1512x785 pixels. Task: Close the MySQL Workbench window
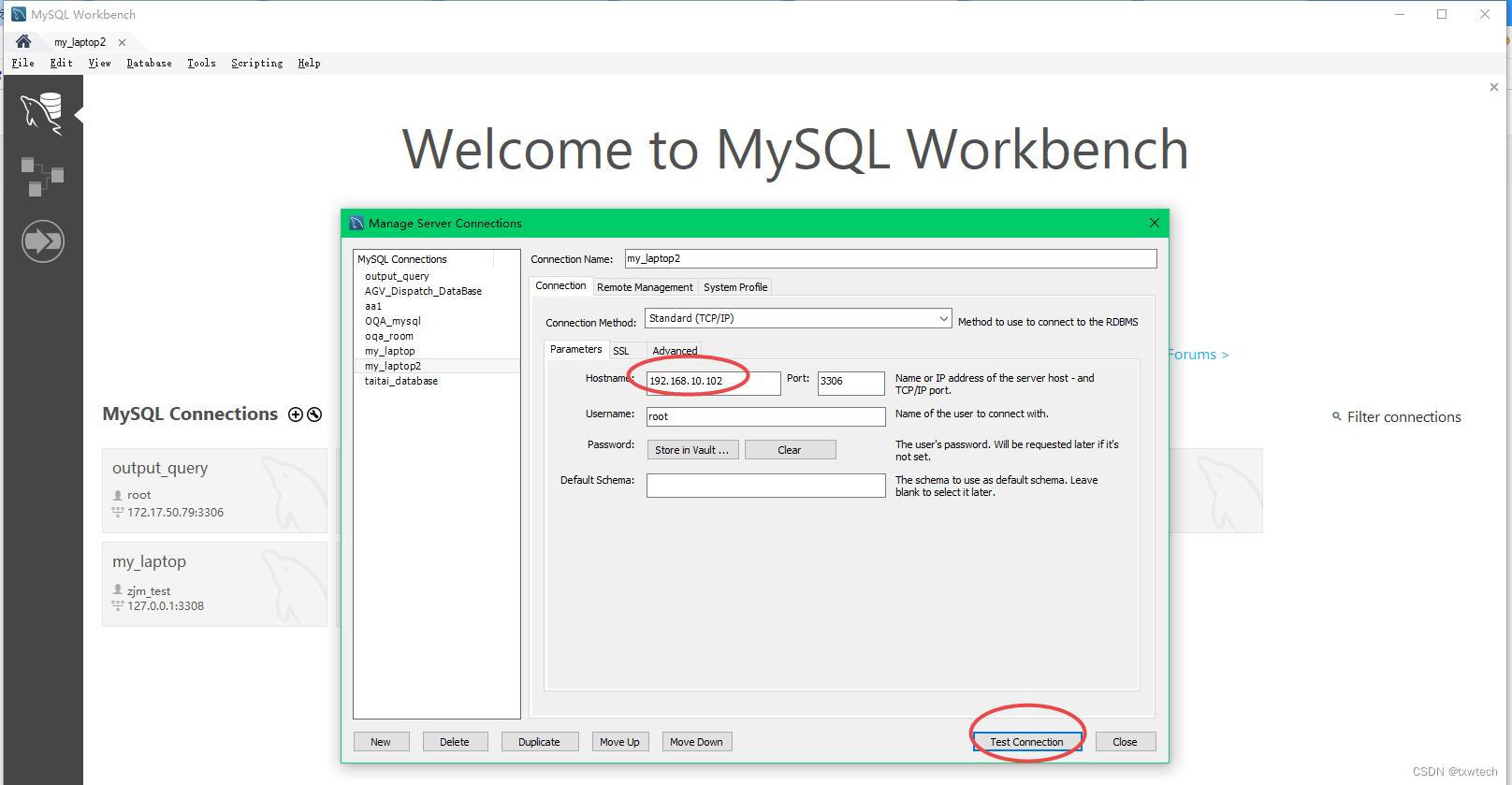(1484, 14)
